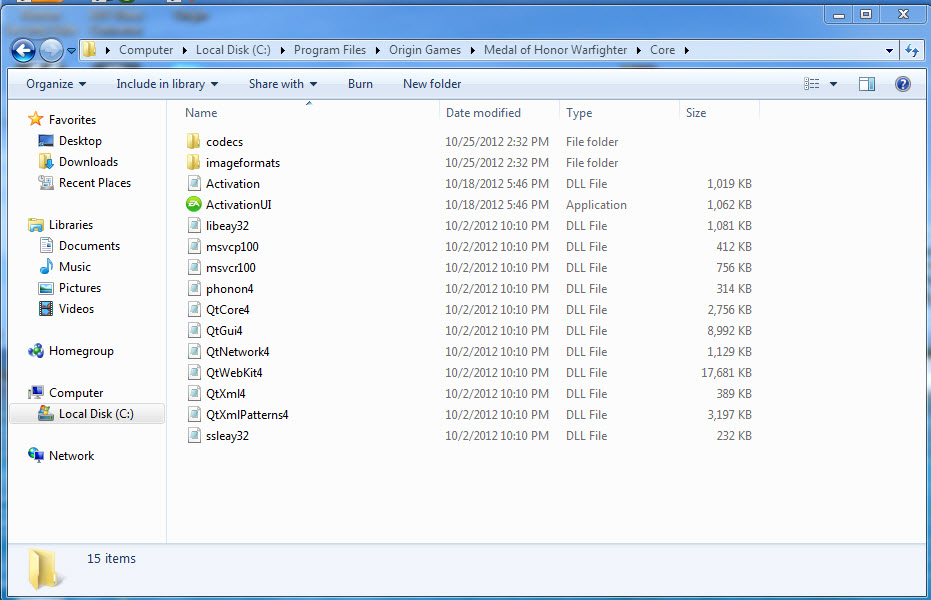This screenshot has height=600, width=931.
Task: Click the 8,992 KB size value
Action: coord(729,331)
